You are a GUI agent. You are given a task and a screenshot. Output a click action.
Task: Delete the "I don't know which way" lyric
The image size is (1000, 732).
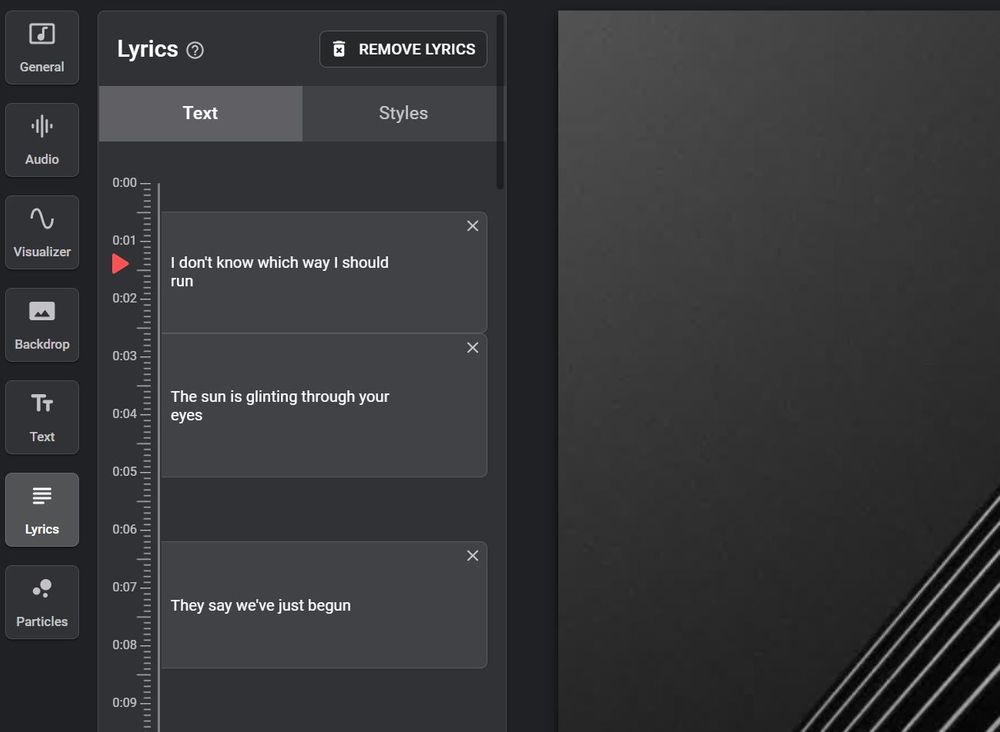pos(473,226)
